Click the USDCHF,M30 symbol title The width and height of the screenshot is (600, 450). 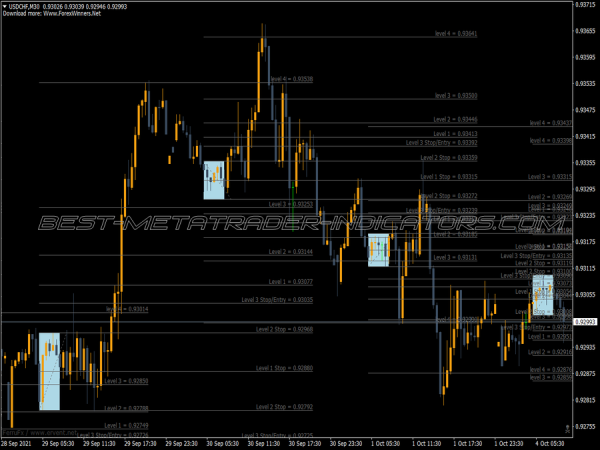(24, 7)
